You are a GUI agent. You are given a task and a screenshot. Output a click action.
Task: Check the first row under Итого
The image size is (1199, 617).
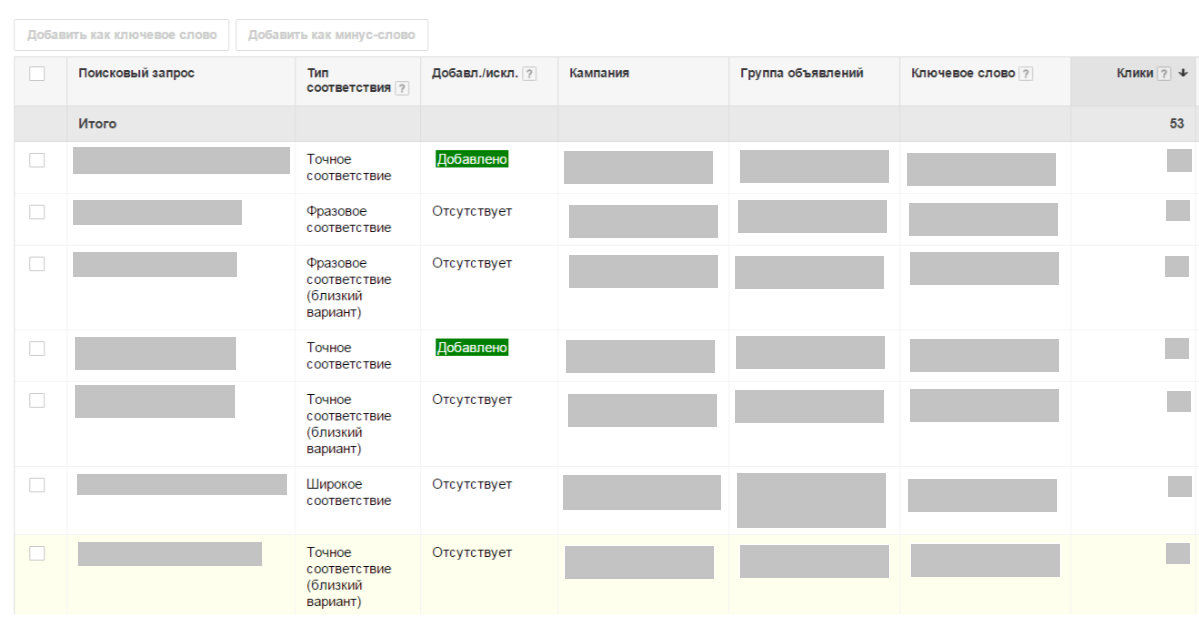coord(37,160)
